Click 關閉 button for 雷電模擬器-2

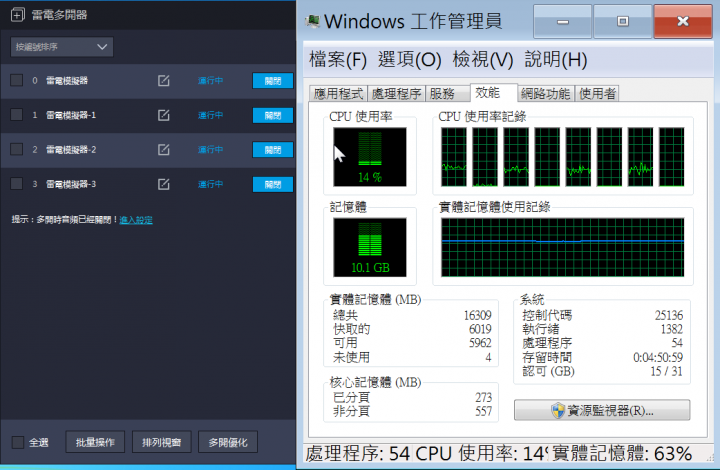[273, 150]
